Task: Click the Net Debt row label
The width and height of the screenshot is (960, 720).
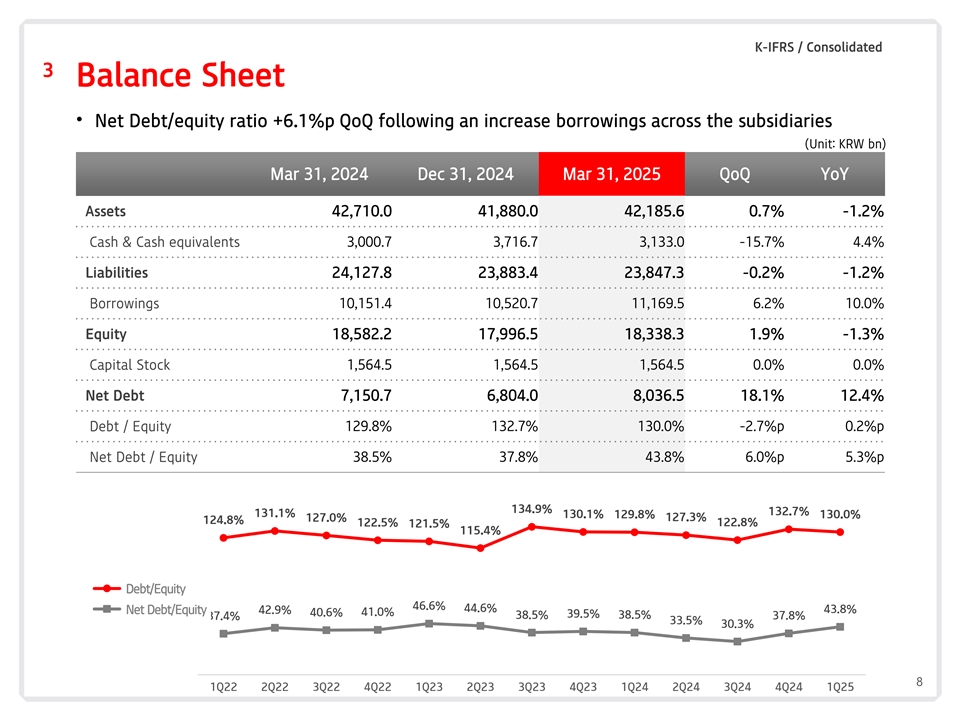Action: pyautogui.click(x=114, y=396)
